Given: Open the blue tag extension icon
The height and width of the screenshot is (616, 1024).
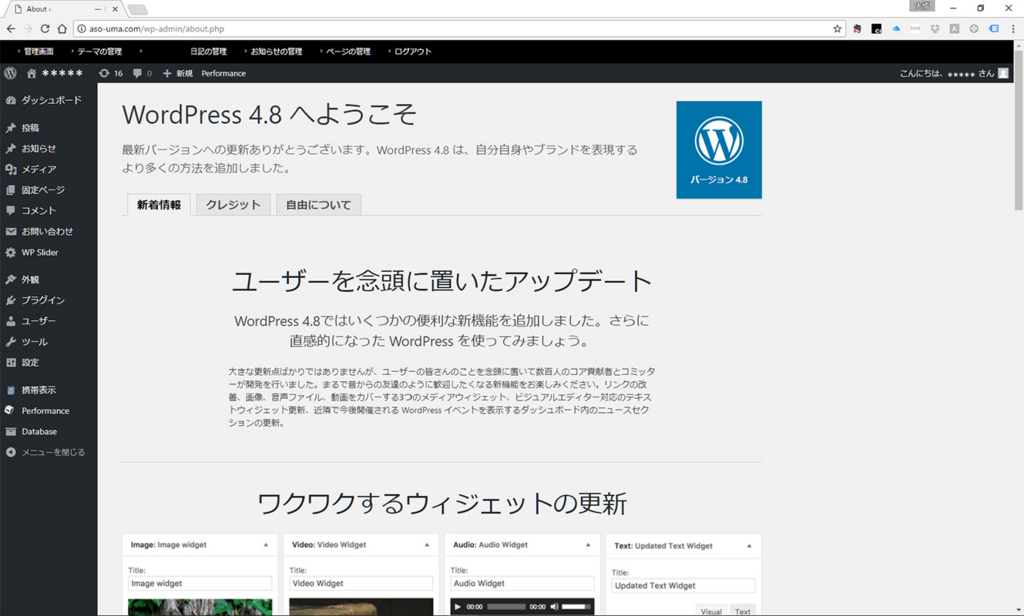Looking at the screenshot, I should [994, 29].
